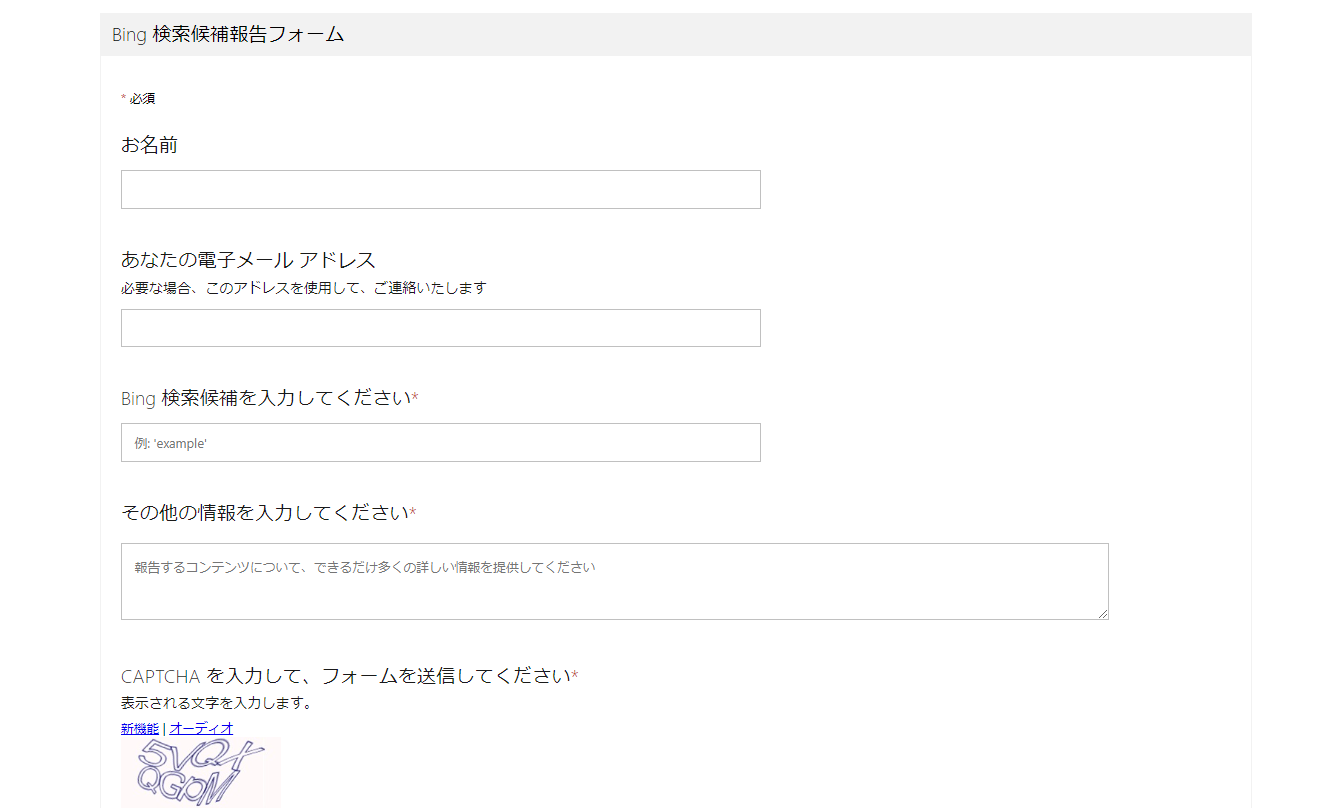
Task: Open the 新機能 CAPTCHA link
Action: (140, 728)
